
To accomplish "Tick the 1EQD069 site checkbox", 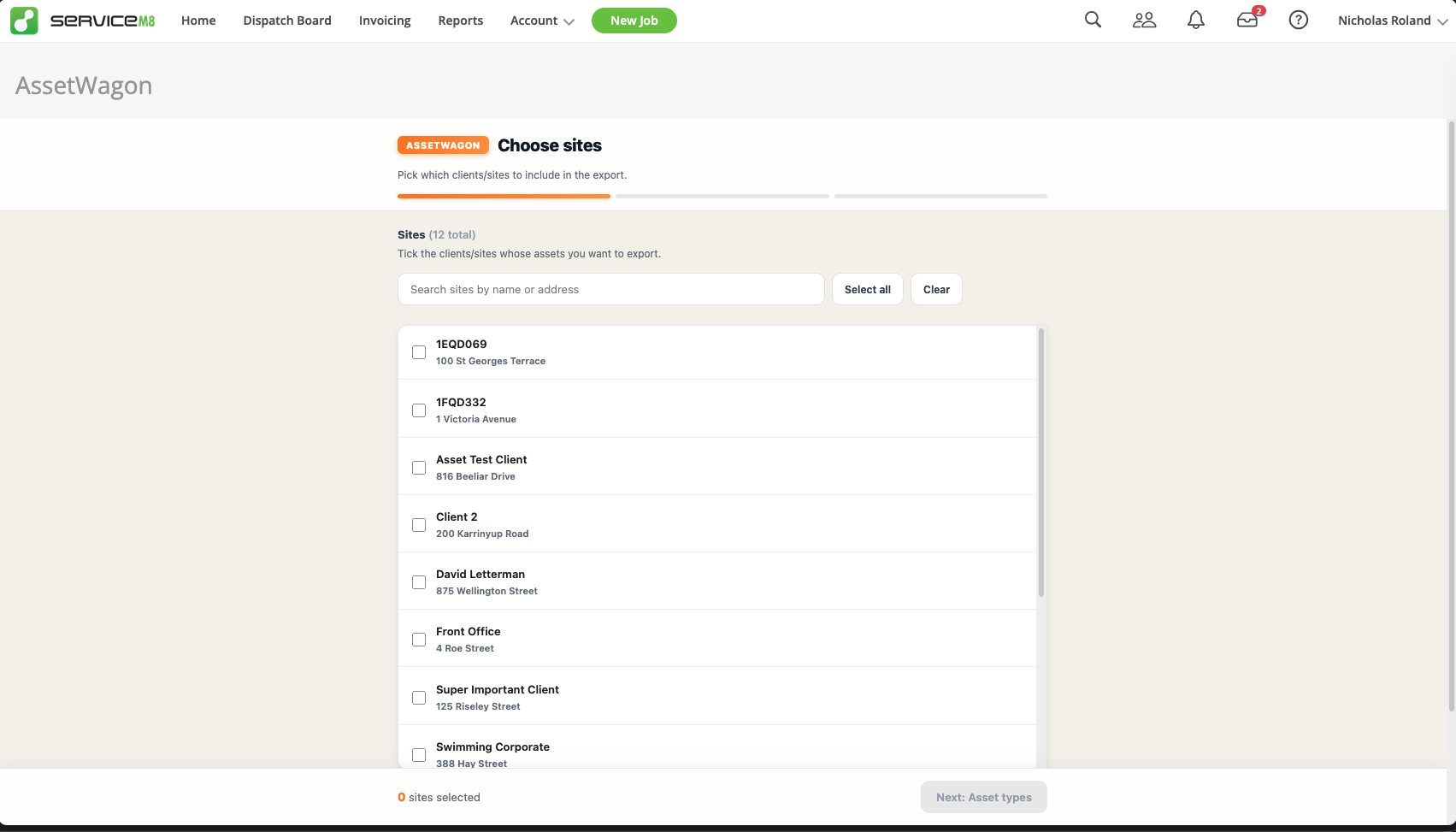I will (x=419, y=352).
